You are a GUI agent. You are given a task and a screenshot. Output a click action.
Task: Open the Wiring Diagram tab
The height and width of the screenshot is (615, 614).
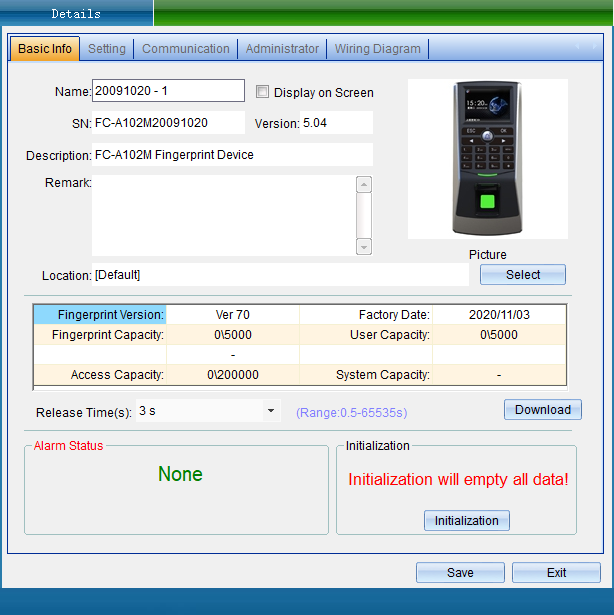[379, 49]
